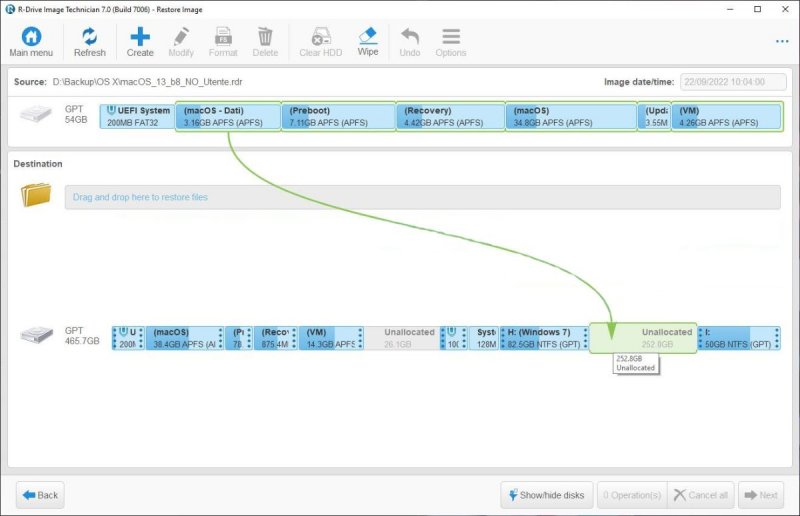
Task: Select source (Preboot) 7.11GB partition
Action: click(339, 116)
